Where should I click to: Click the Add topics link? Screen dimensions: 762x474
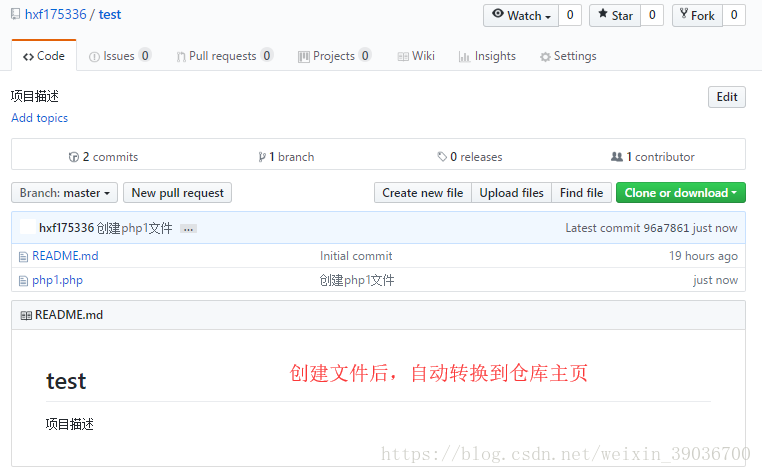pyautogui.click(x=39, y=118)
